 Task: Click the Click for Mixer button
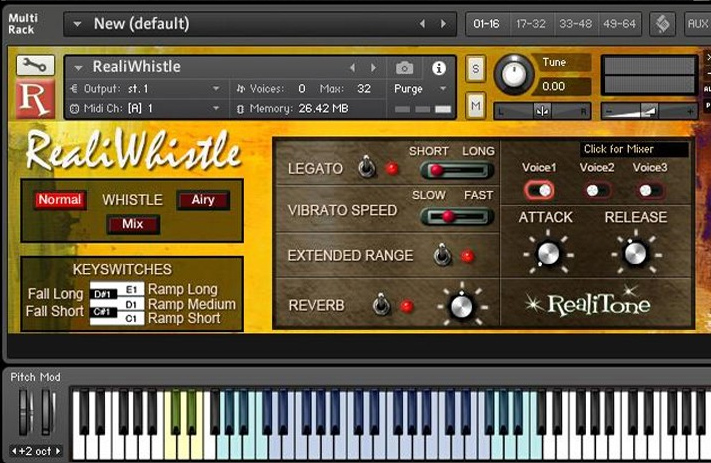tap(634, 149)
